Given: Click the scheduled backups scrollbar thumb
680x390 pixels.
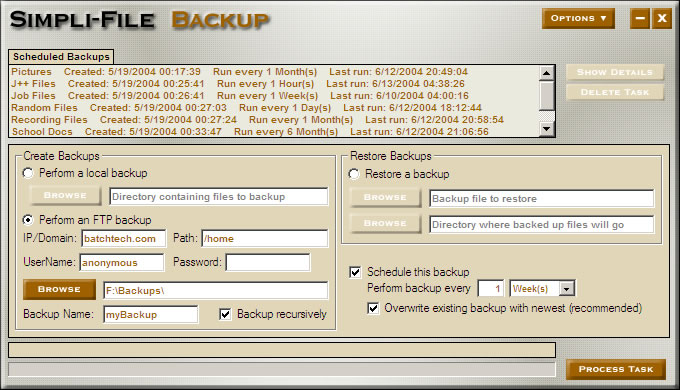Looking at the screenshot, I should [x=546, y=95].
